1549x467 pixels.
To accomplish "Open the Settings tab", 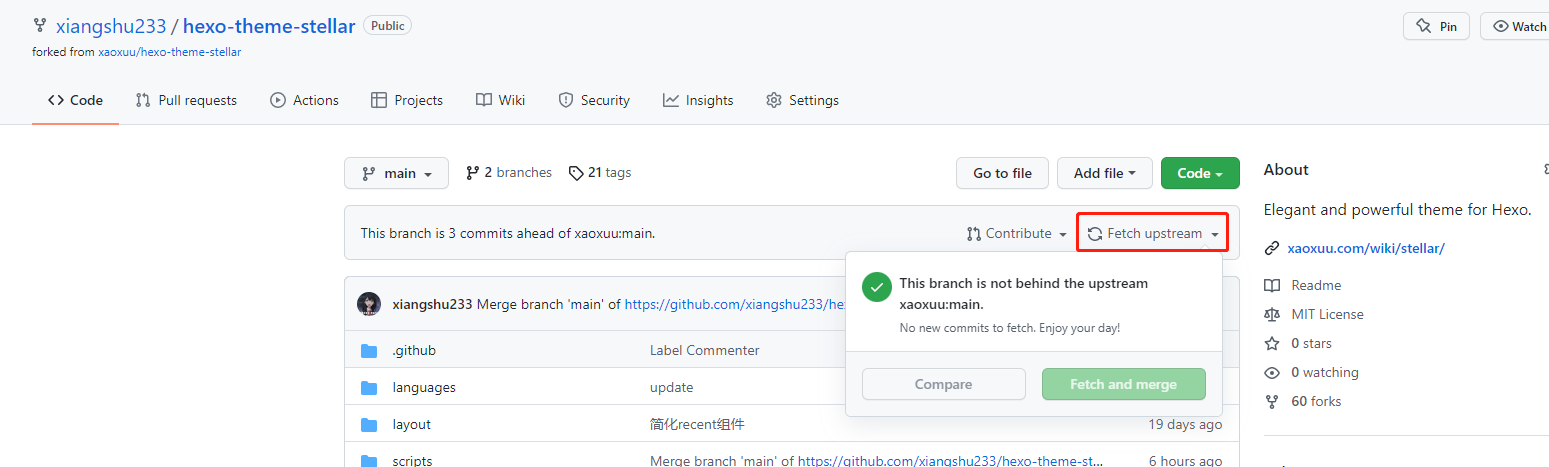I will pyautogui.click(x=802, y=100).
